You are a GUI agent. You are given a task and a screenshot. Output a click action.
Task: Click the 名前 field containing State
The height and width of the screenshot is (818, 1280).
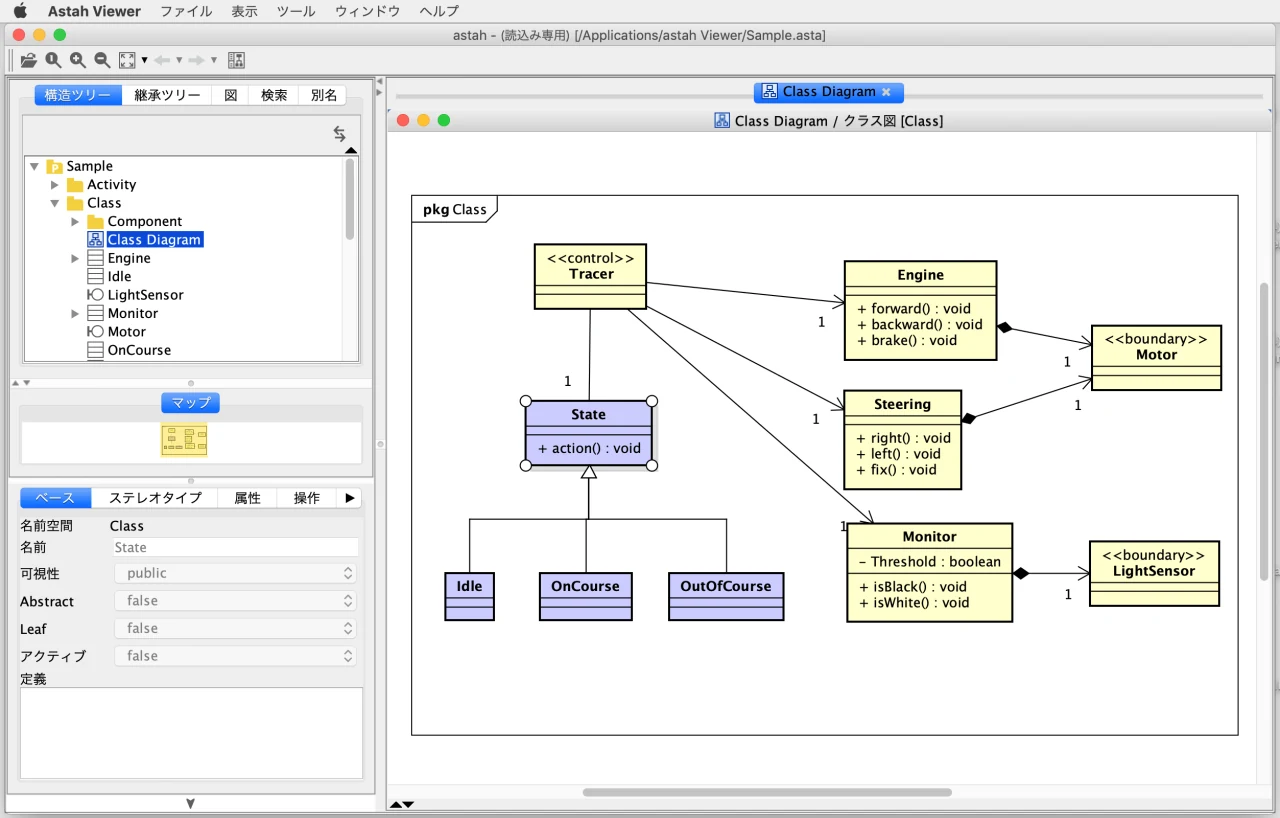coord(236,547)
